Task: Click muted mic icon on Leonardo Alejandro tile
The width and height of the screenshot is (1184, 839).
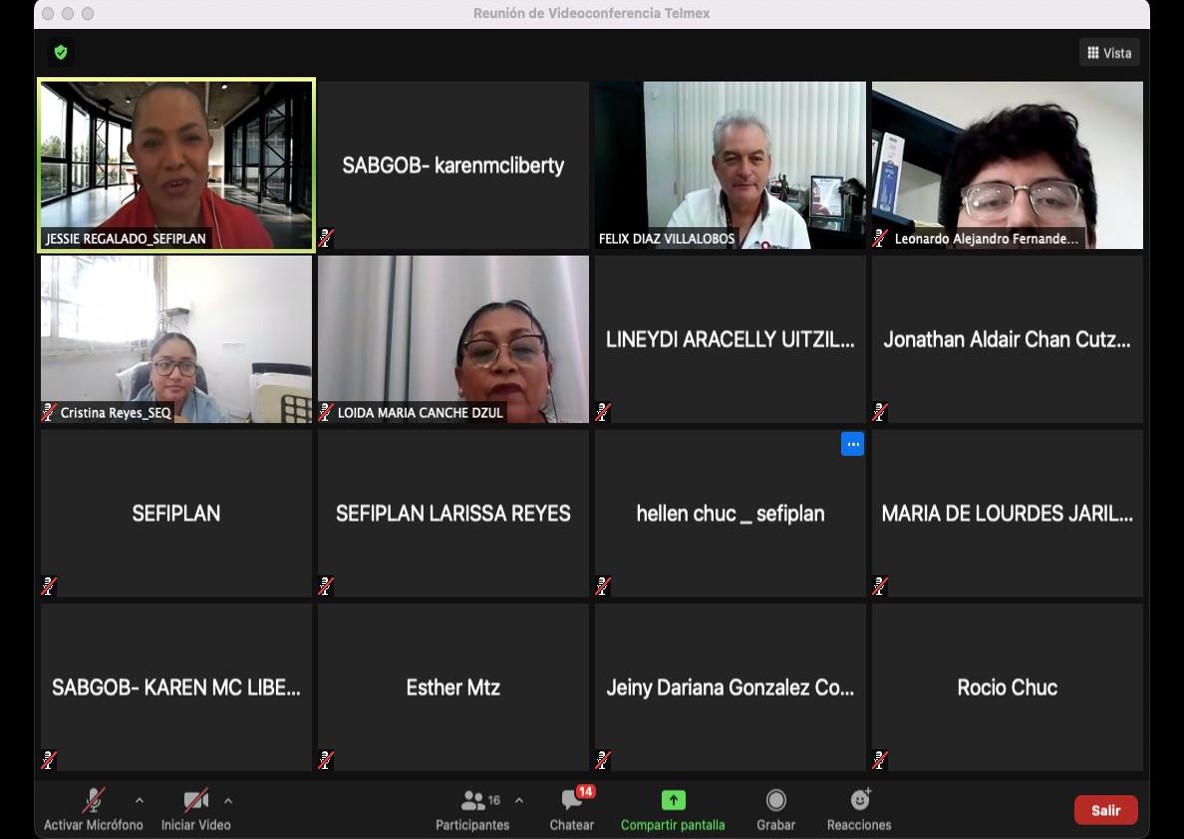Action: [880, 239]
